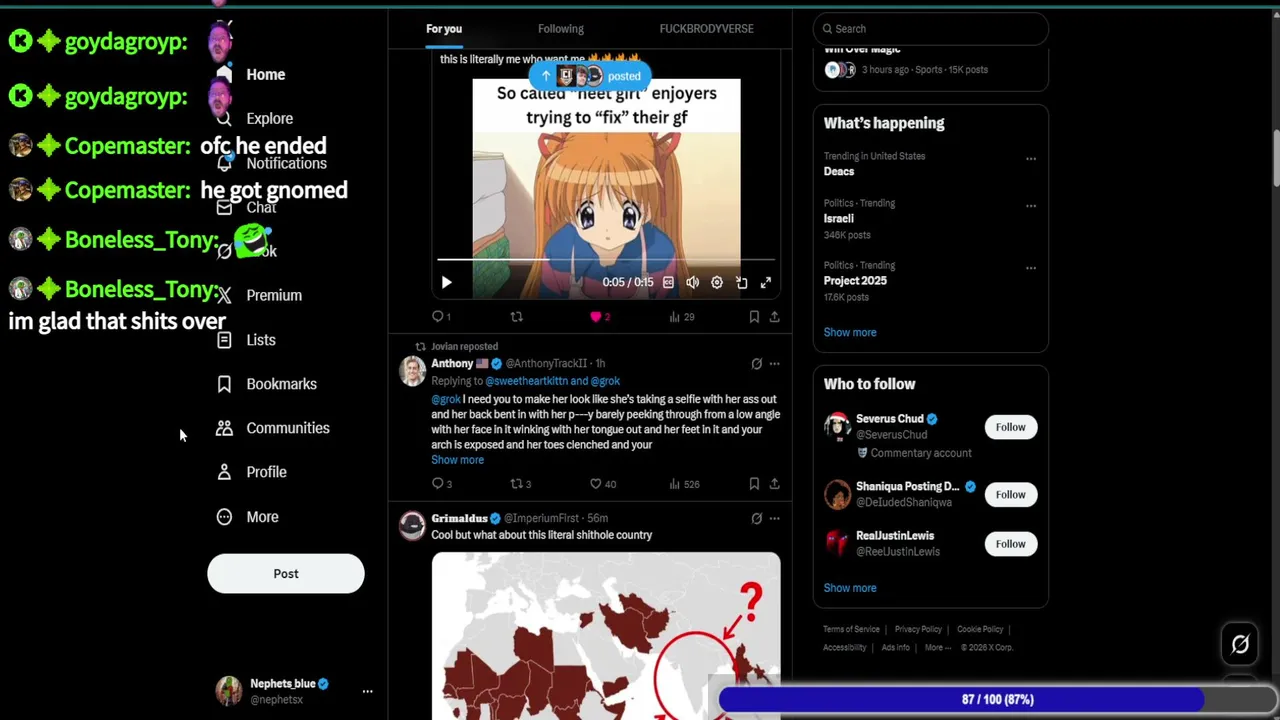The height and width of the screenshot is (720, 1280).
Task: Show more under What's happening
Action: [x=849, y=332]
